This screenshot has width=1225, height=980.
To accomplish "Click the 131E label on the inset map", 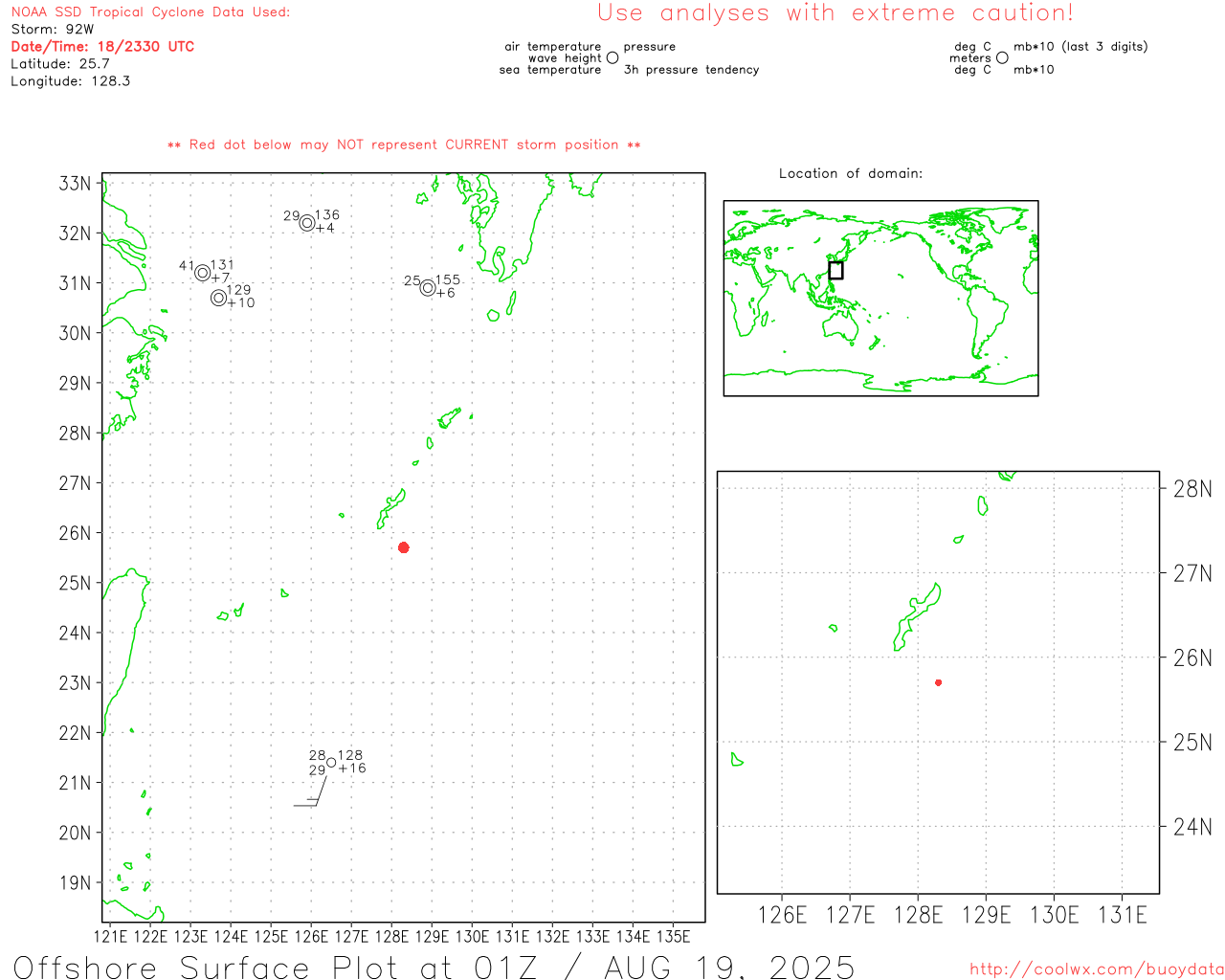I will [x=1122, y=915].
